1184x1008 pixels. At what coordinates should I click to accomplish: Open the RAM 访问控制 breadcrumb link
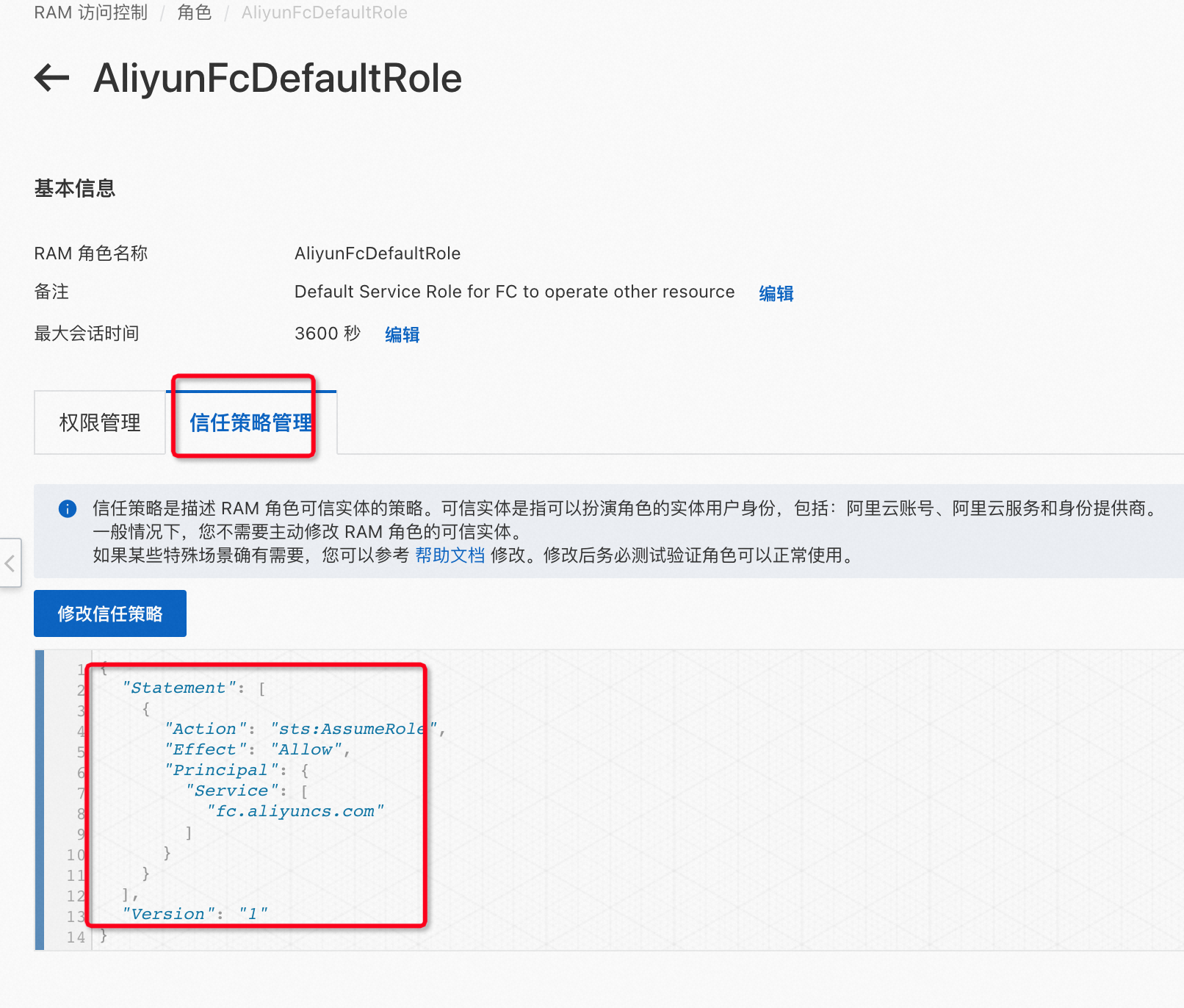click(91, 12)
